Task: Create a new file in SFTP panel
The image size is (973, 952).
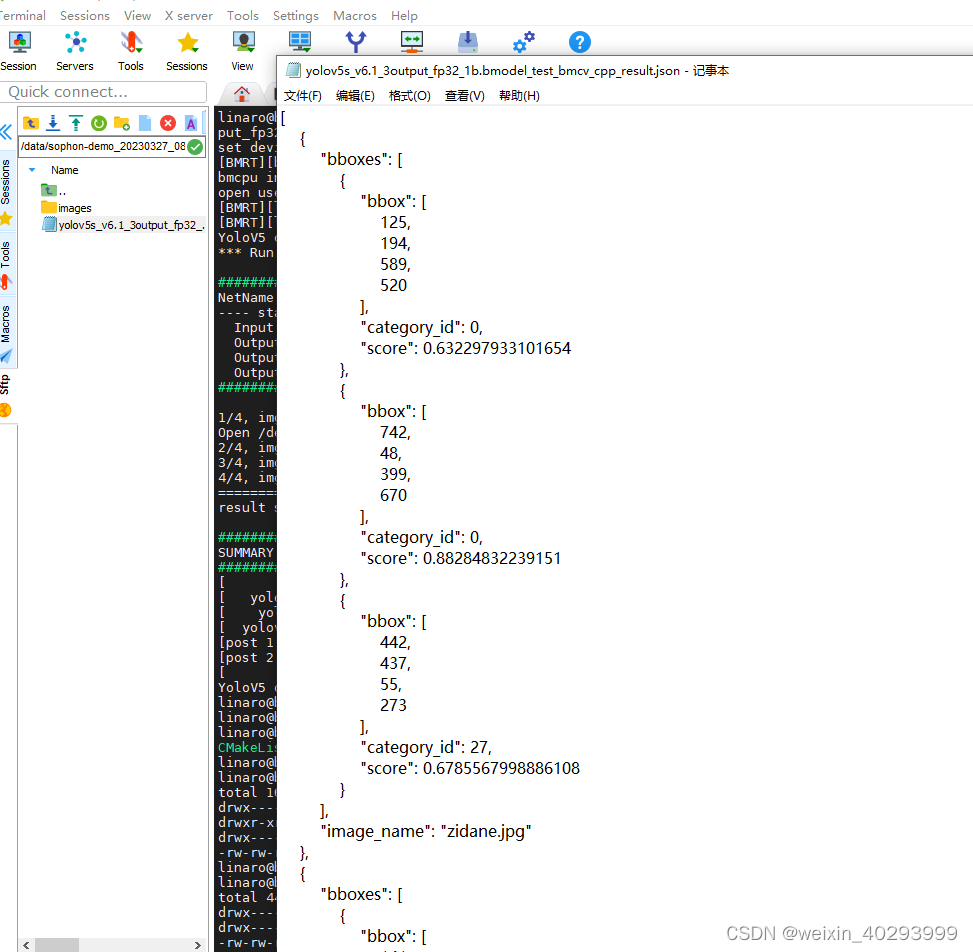Action: pos(145,123)
